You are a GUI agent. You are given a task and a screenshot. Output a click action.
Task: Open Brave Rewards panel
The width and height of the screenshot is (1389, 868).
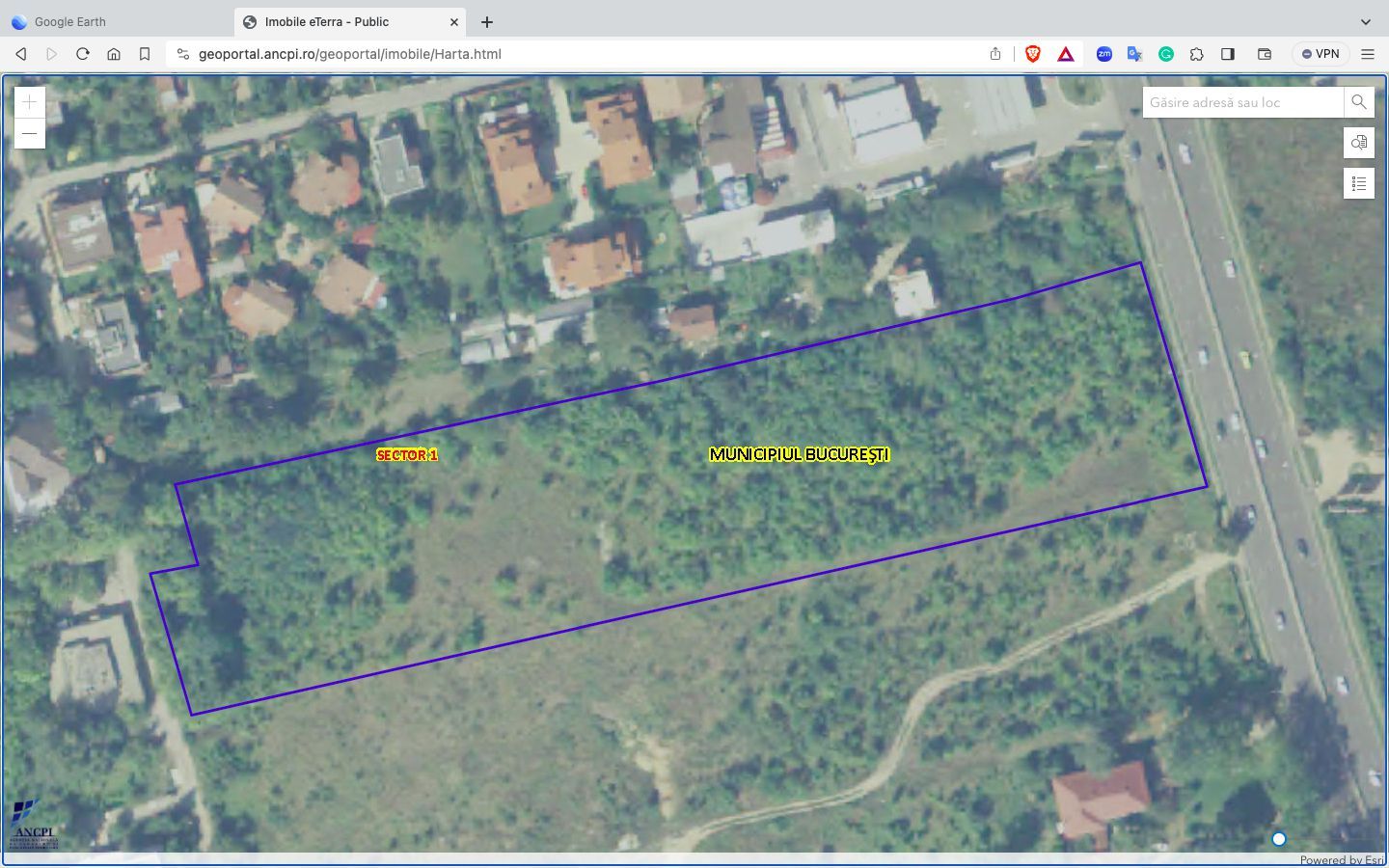click(x=1064, y=54)
